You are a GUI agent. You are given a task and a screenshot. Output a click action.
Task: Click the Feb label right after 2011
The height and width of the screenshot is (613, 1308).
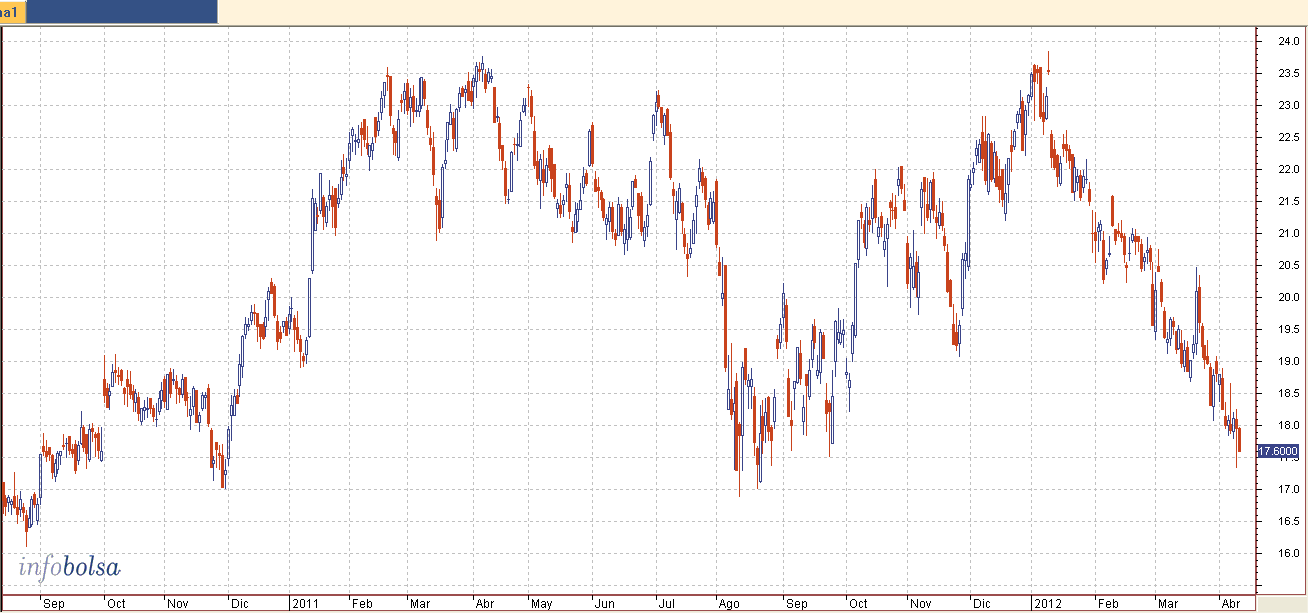361,604
